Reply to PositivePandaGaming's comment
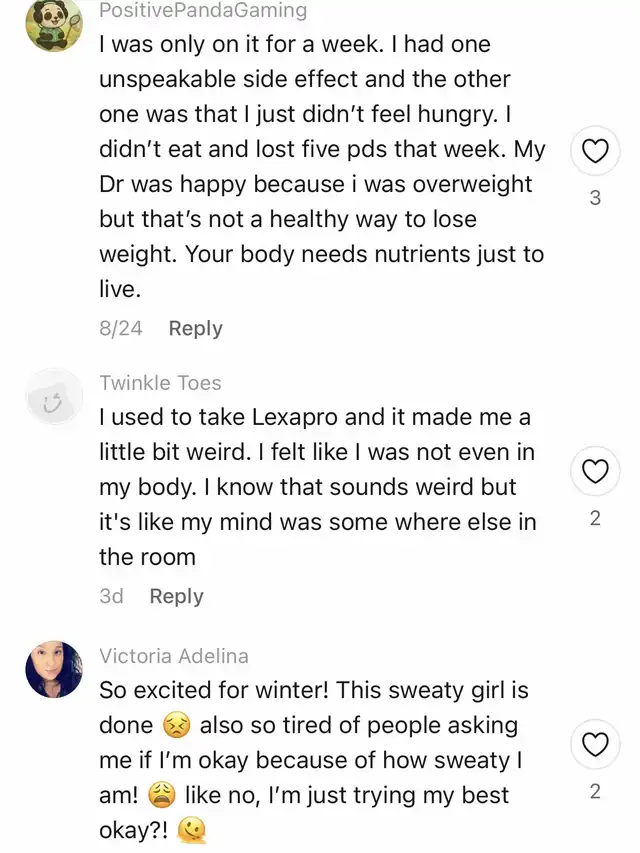 coord(195,328)
